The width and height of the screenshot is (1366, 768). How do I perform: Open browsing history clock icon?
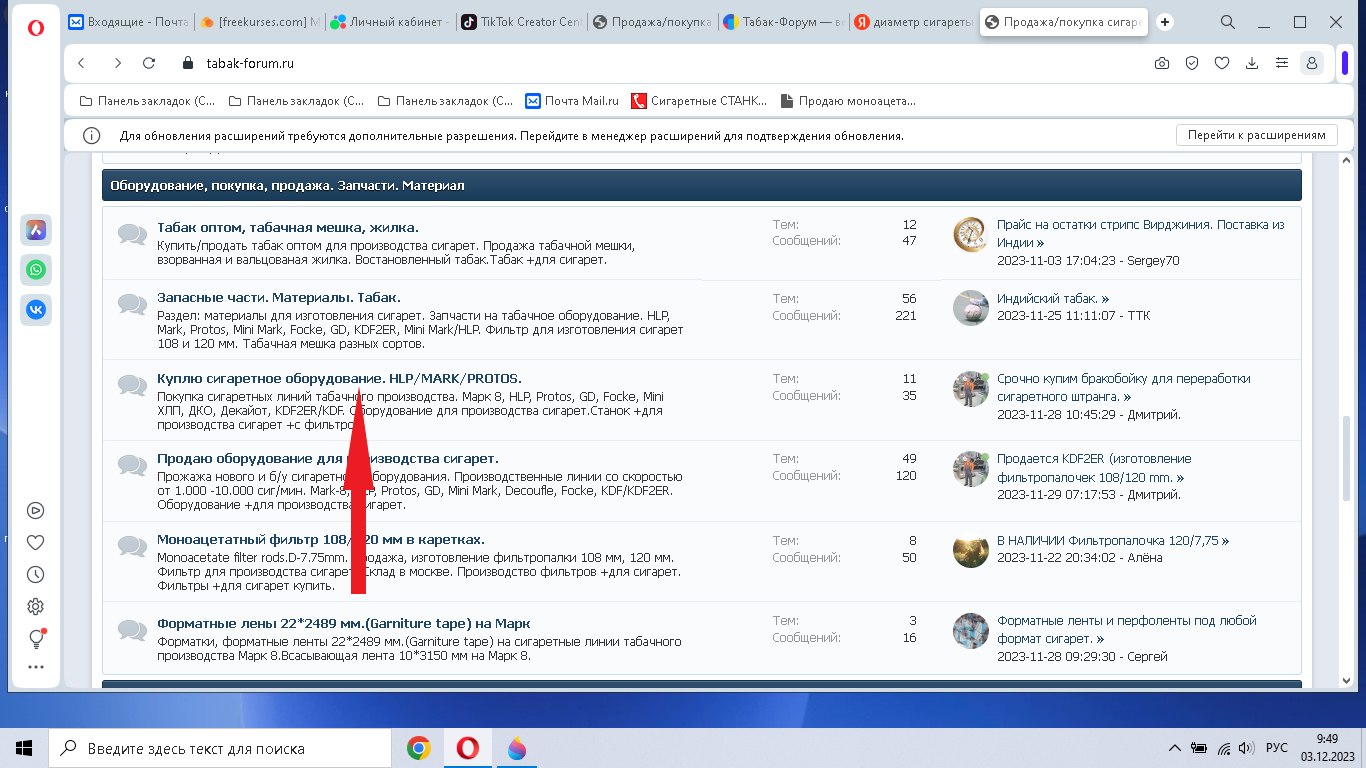(36, 574)
